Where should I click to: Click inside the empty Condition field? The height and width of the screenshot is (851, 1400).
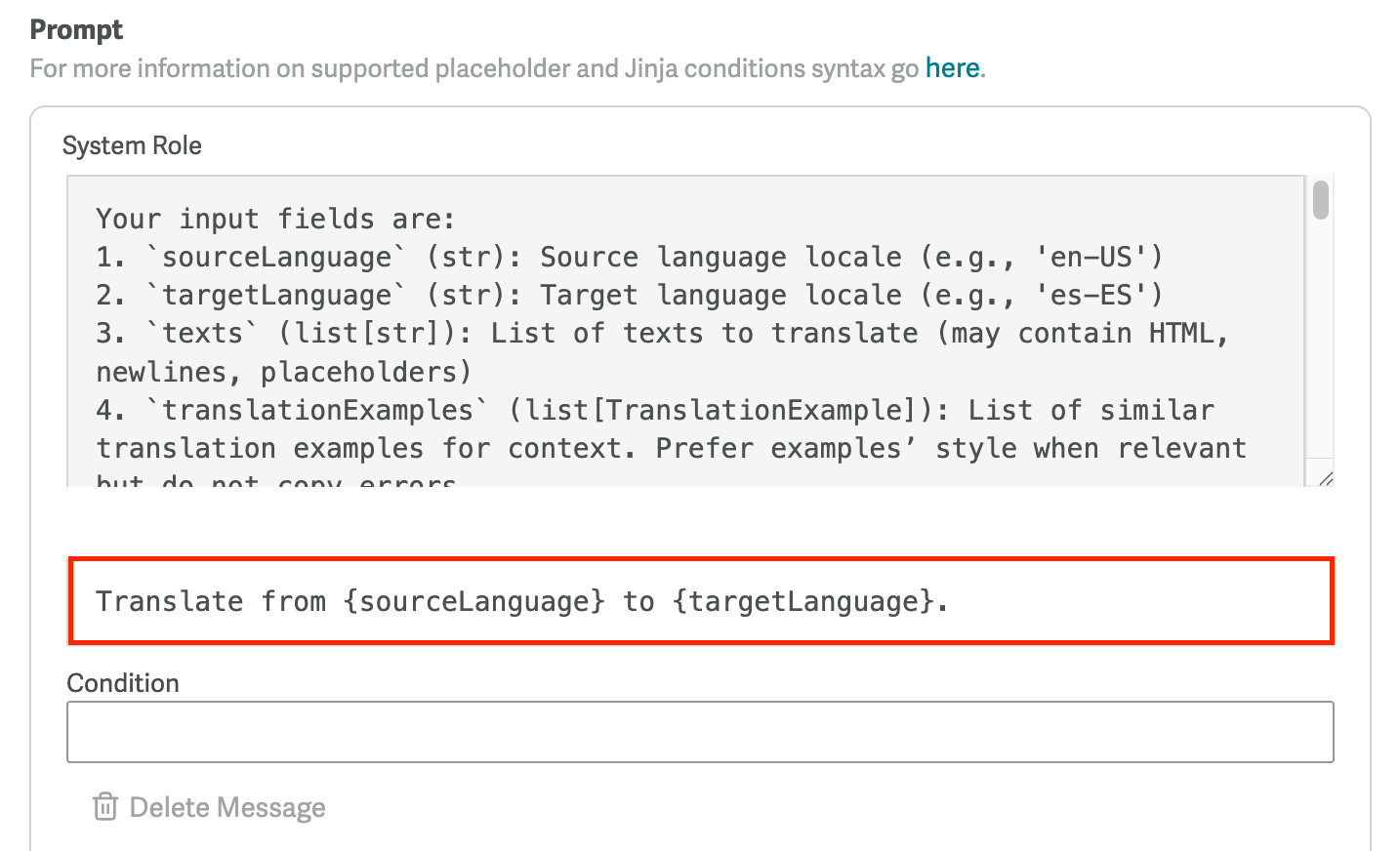point(699,731)
